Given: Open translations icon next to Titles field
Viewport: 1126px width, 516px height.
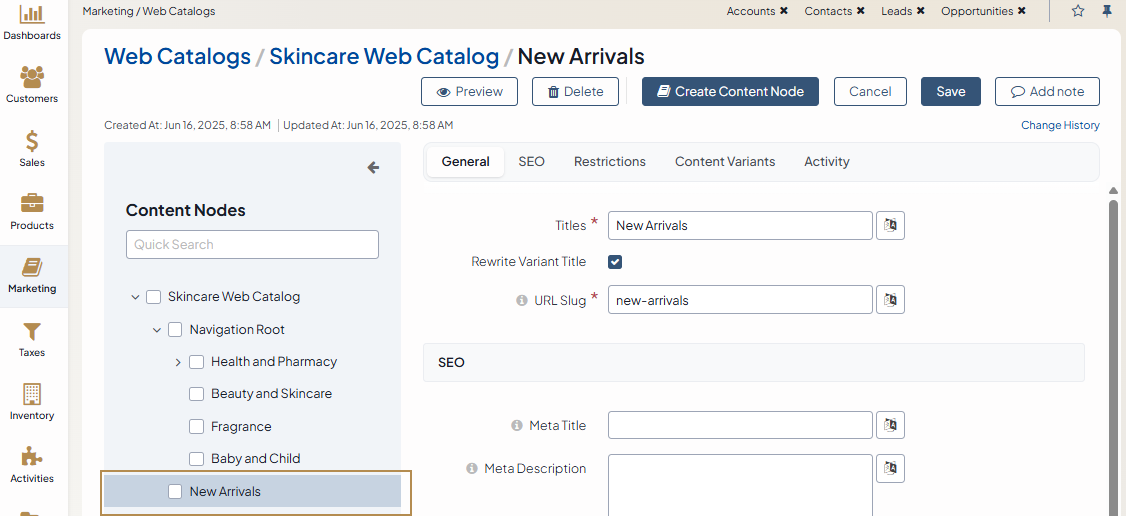Looking at the screenshot, I should coord(890,225).
